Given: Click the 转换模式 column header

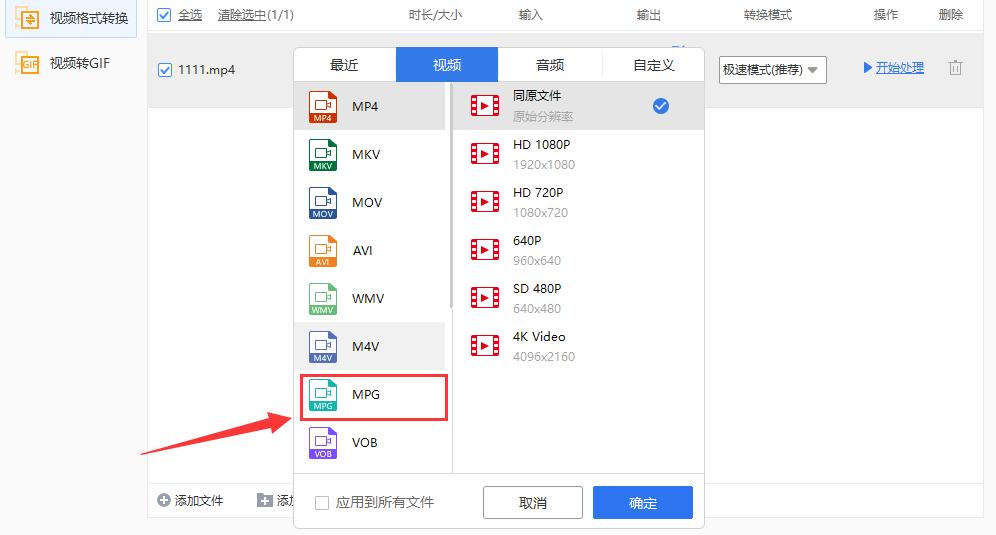Looking at the screenshot, I should [768, 15].
